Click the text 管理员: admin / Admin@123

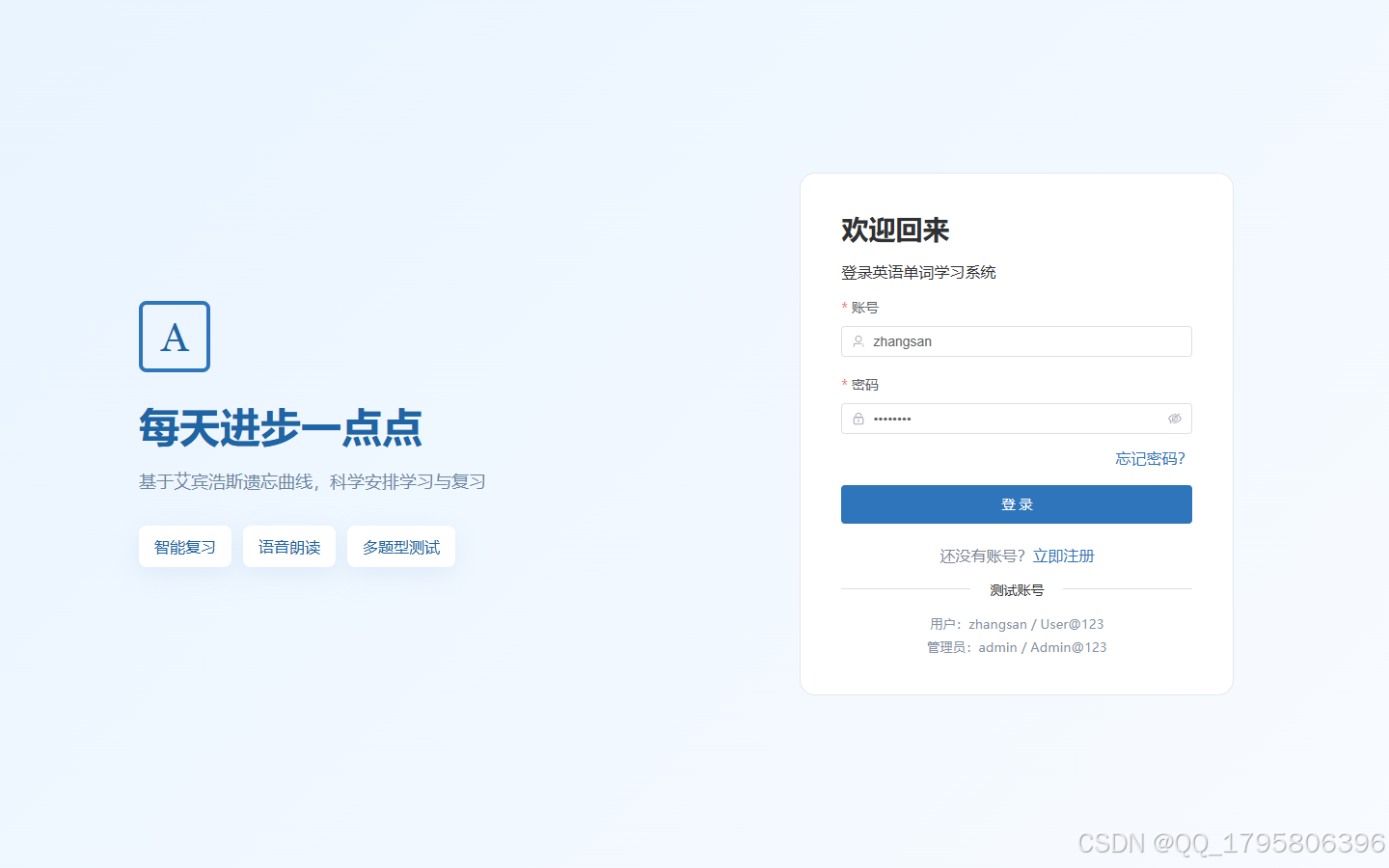click(x=1017, y=648)
